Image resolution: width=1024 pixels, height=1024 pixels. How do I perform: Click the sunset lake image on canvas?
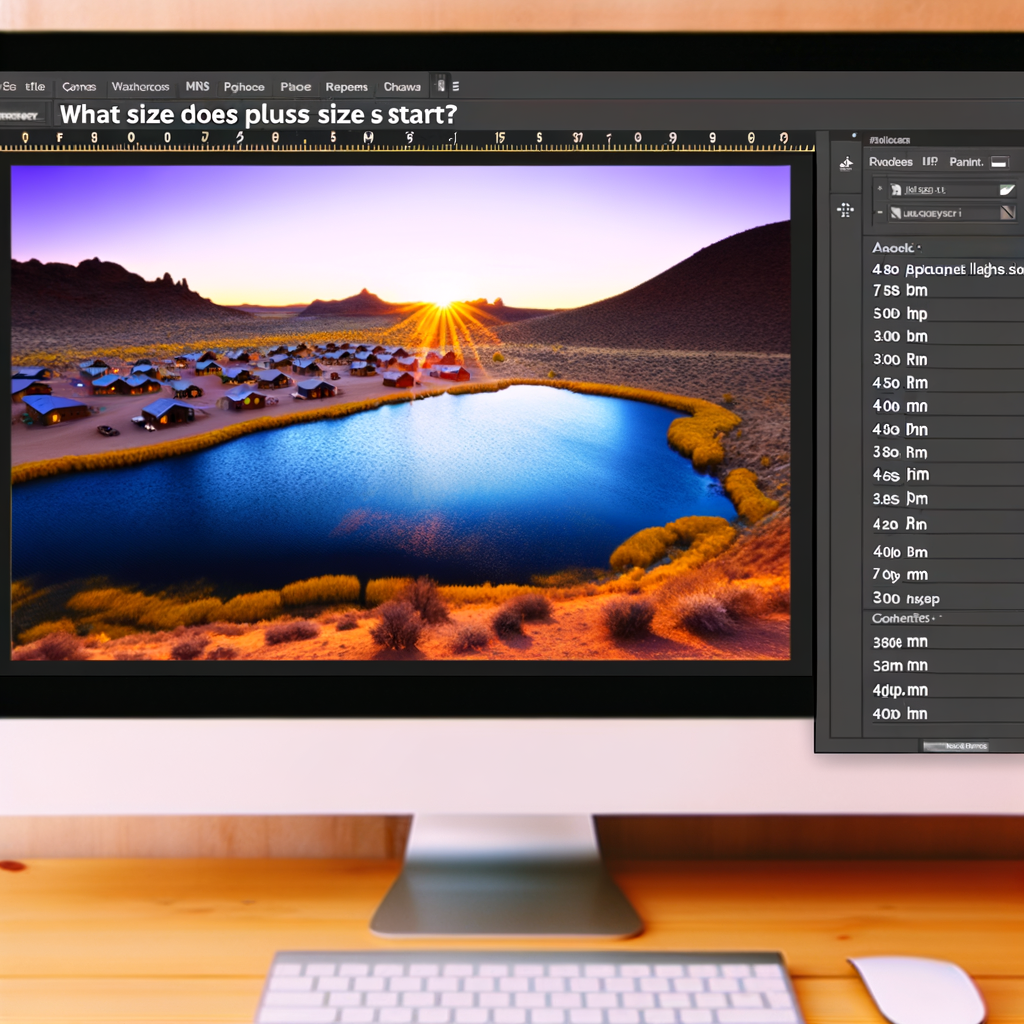tap(400, 412)
